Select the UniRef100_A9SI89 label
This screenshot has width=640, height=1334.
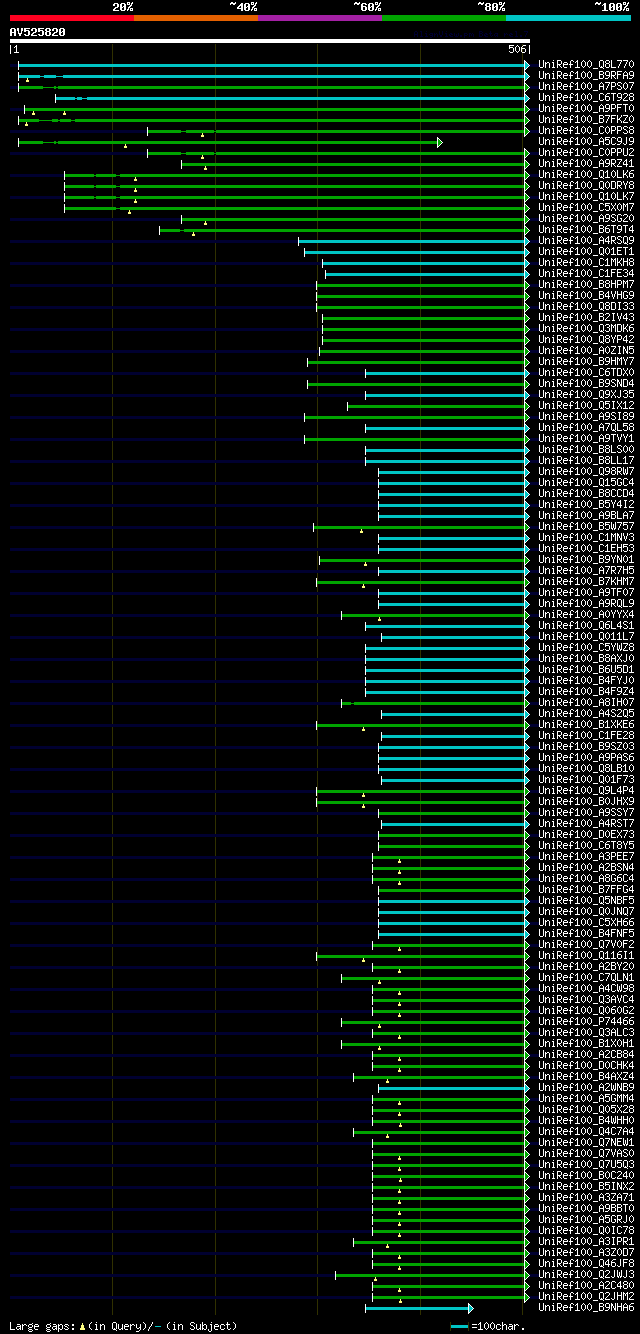(586, 417)
